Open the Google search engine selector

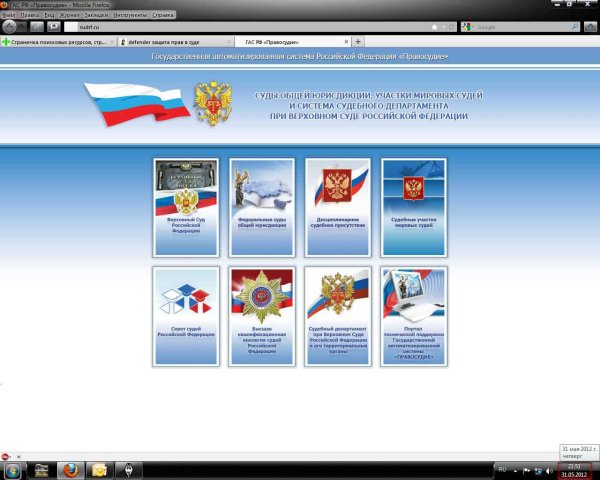click(466, 27)
